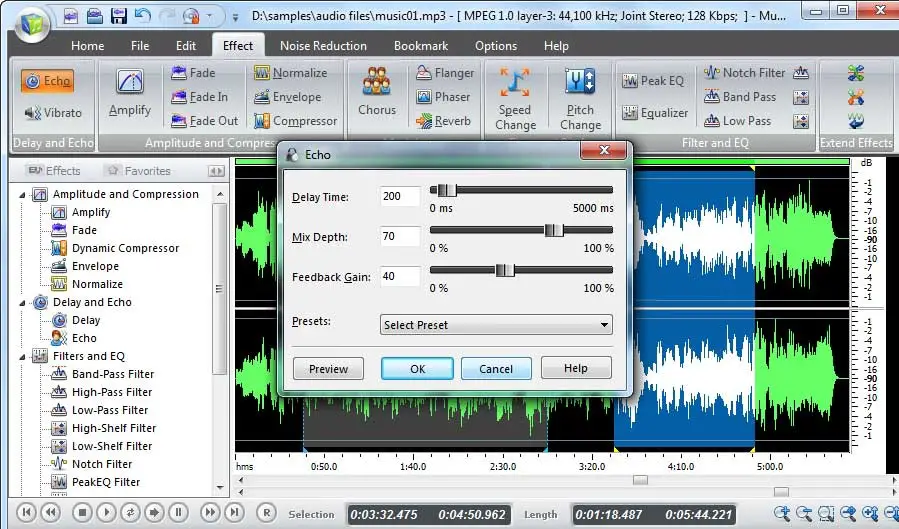Viewport: 899px width, 529px height.
Task: Click the Record button
Action: pos(266,513)
